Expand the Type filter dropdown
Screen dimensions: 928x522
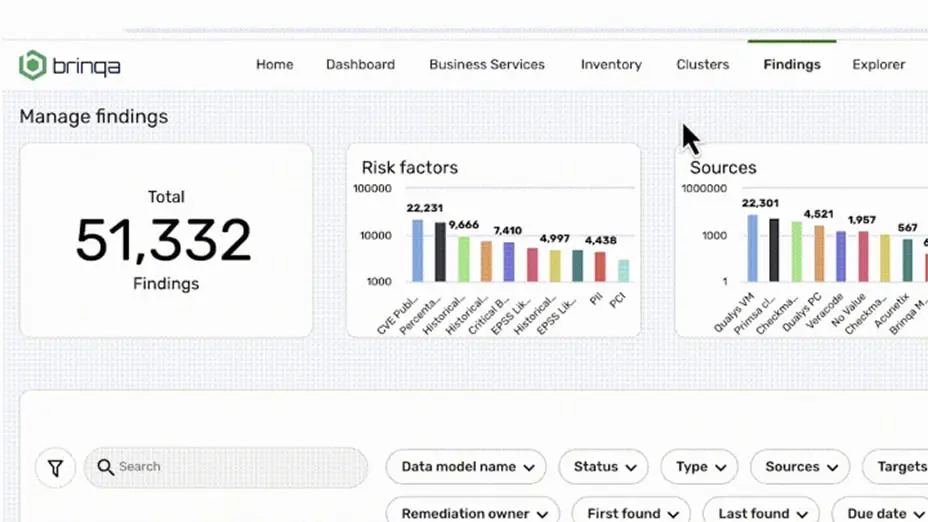700,467
